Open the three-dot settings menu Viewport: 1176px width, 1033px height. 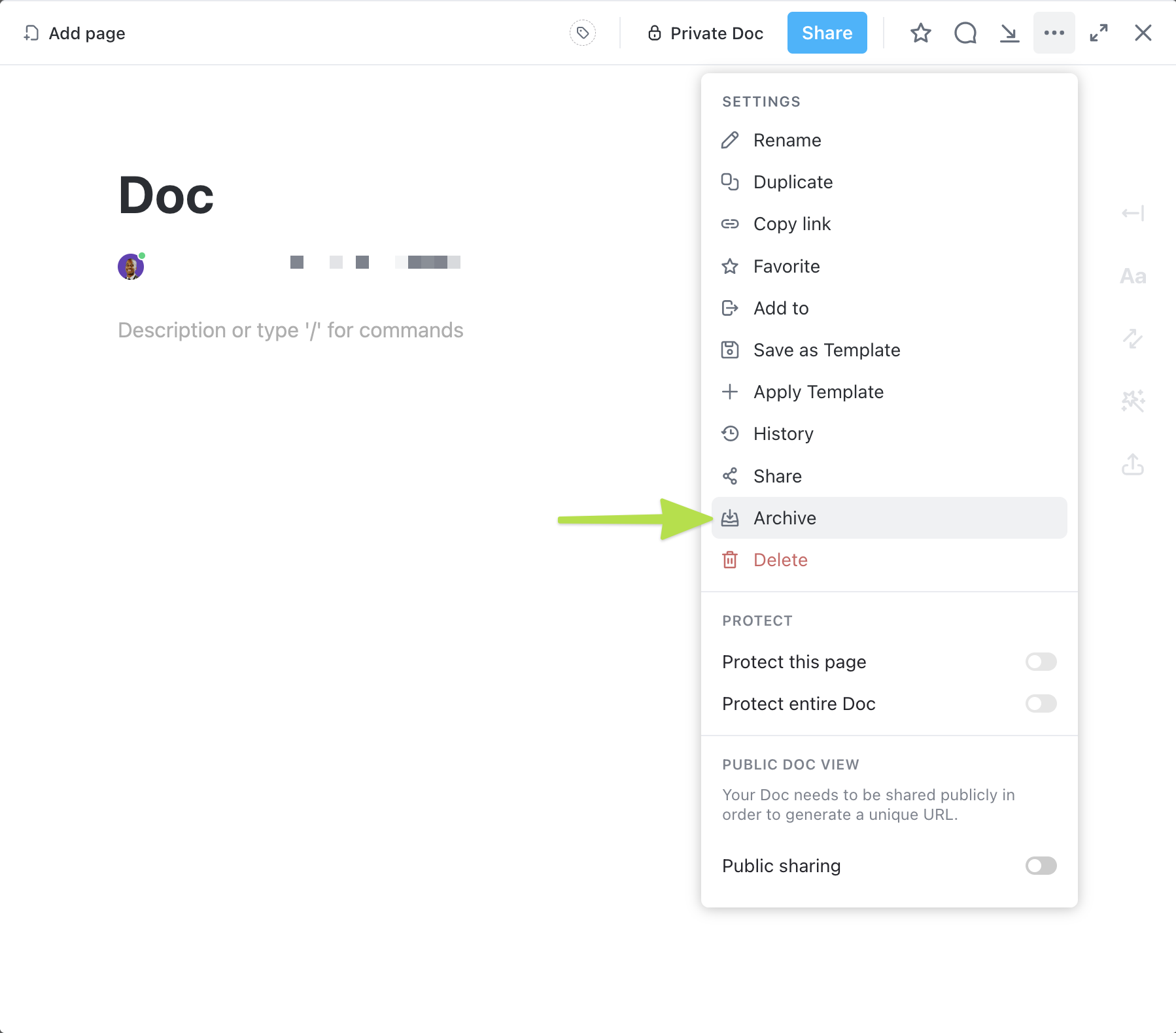click(x=1054, y=33)
